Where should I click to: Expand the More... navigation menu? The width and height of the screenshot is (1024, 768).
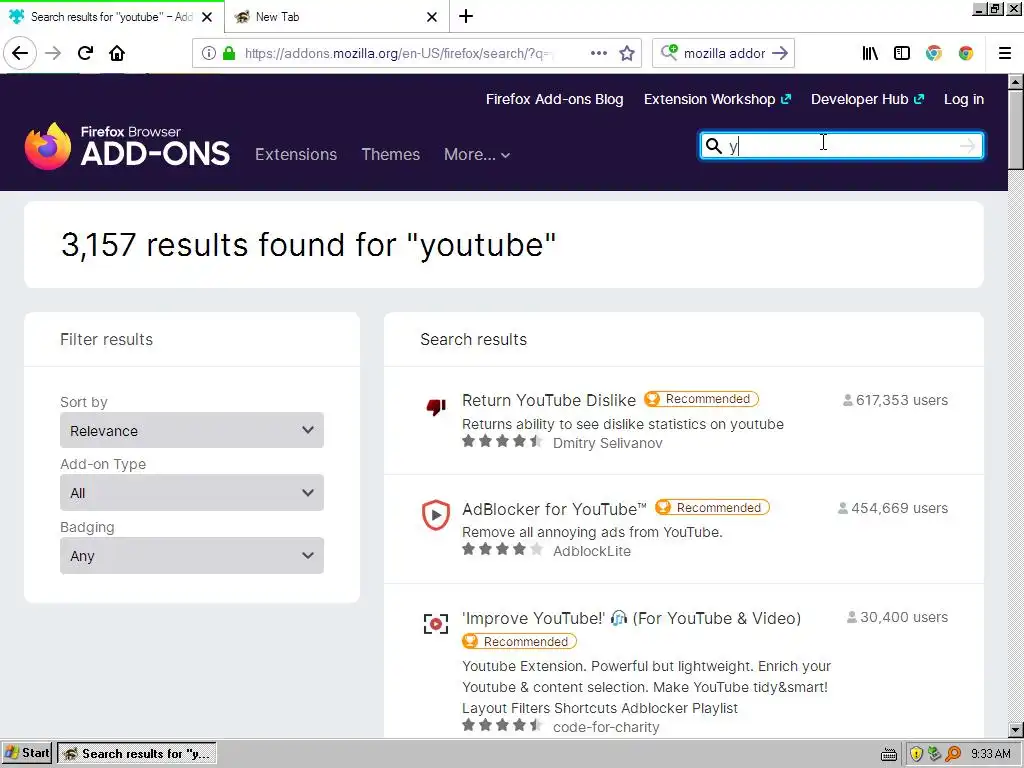pos(477,155)
